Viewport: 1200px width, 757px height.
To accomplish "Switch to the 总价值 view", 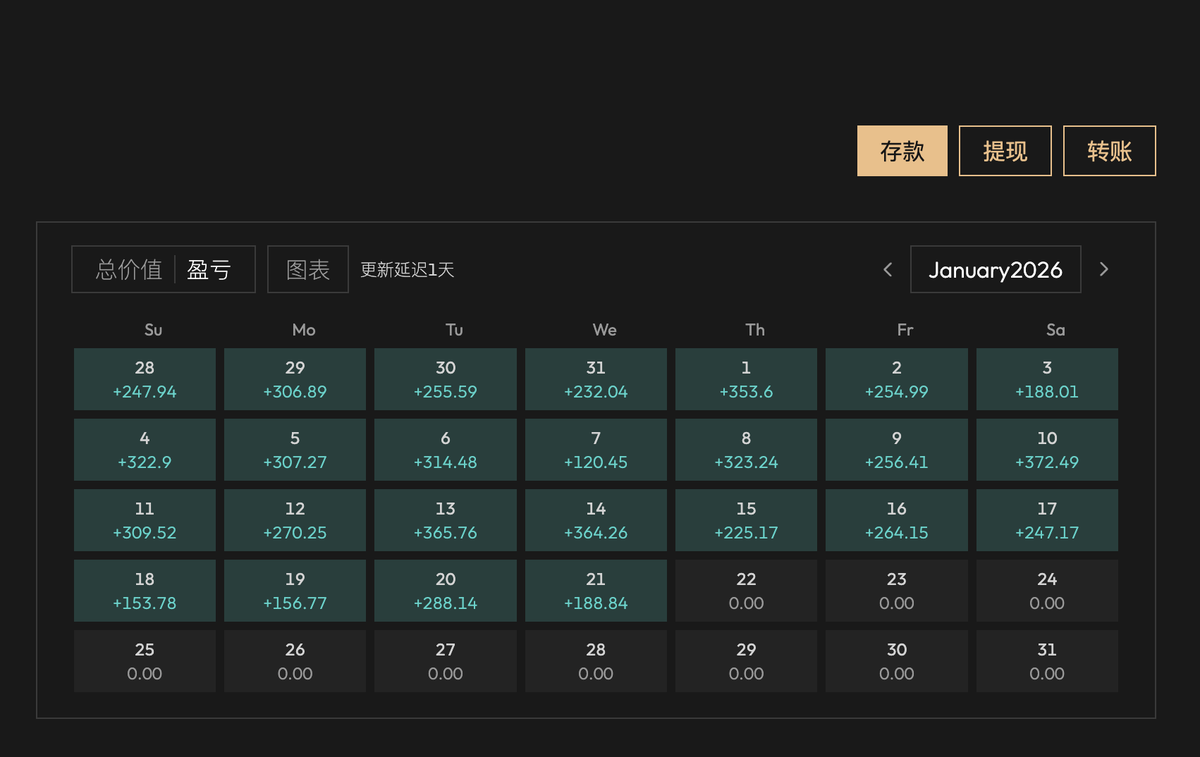I will [128, 270].
